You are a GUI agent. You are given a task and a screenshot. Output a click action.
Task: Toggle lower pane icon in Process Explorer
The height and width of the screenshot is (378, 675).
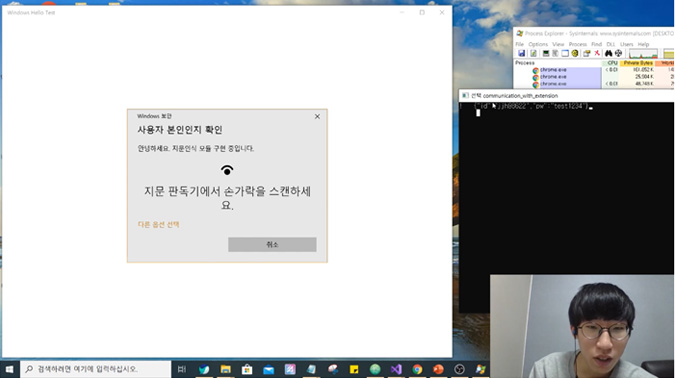point(565,53)
